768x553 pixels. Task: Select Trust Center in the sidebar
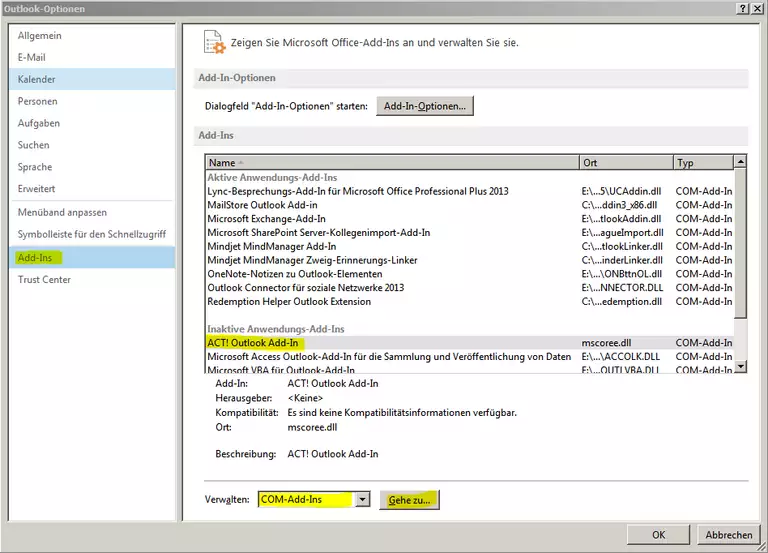tap(44, 280)
